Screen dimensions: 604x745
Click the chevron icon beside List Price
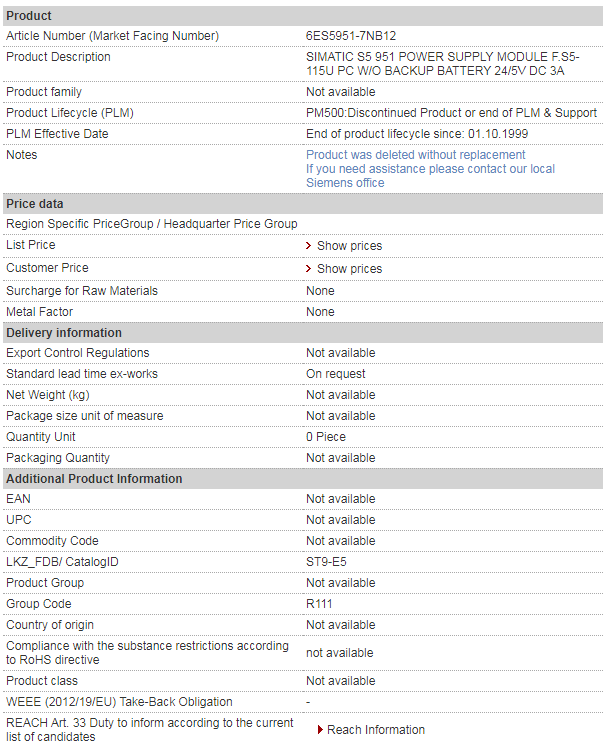pos(309,246)
